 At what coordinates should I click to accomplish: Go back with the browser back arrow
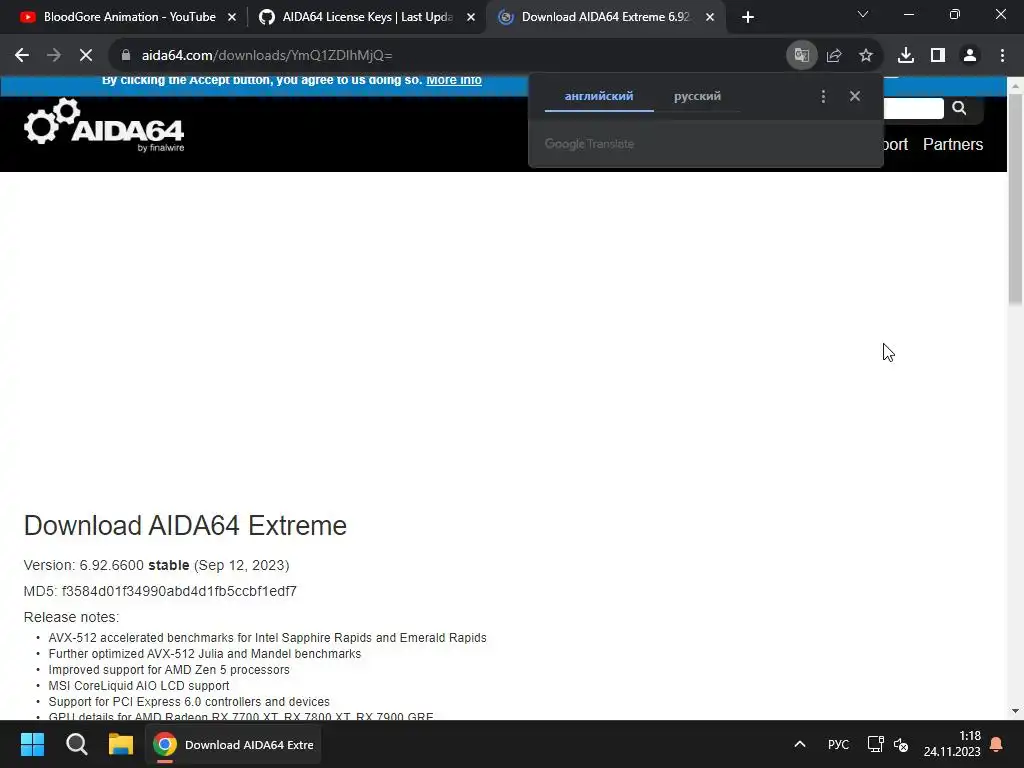tap(22, 56)
